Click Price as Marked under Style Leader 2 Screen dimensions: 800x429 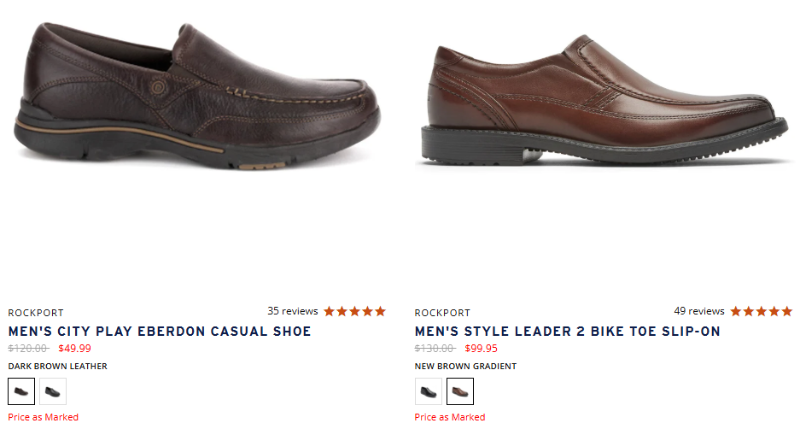click(450, 417)
